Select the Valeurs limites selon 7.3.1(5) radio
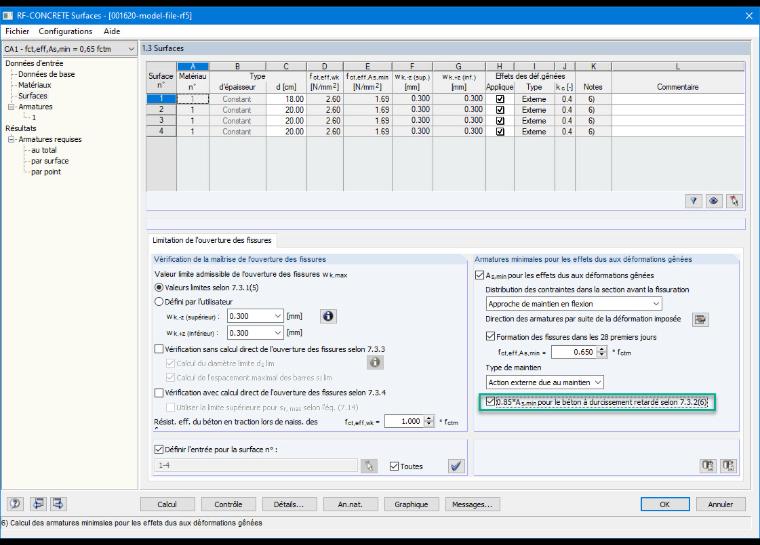This screenshot has width=760, height=545. [x=158, y=287]
